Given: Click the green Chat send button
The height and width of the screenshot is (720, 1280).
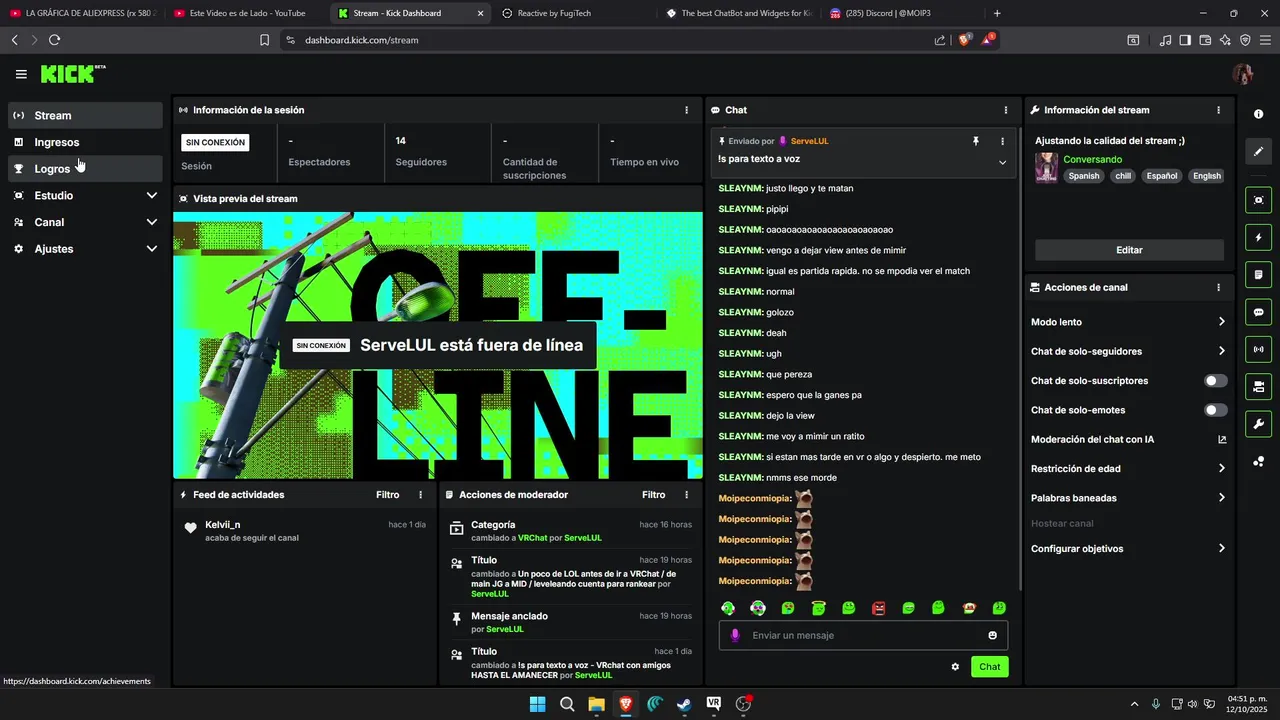Looking at the screenshot, I should 989,667.
